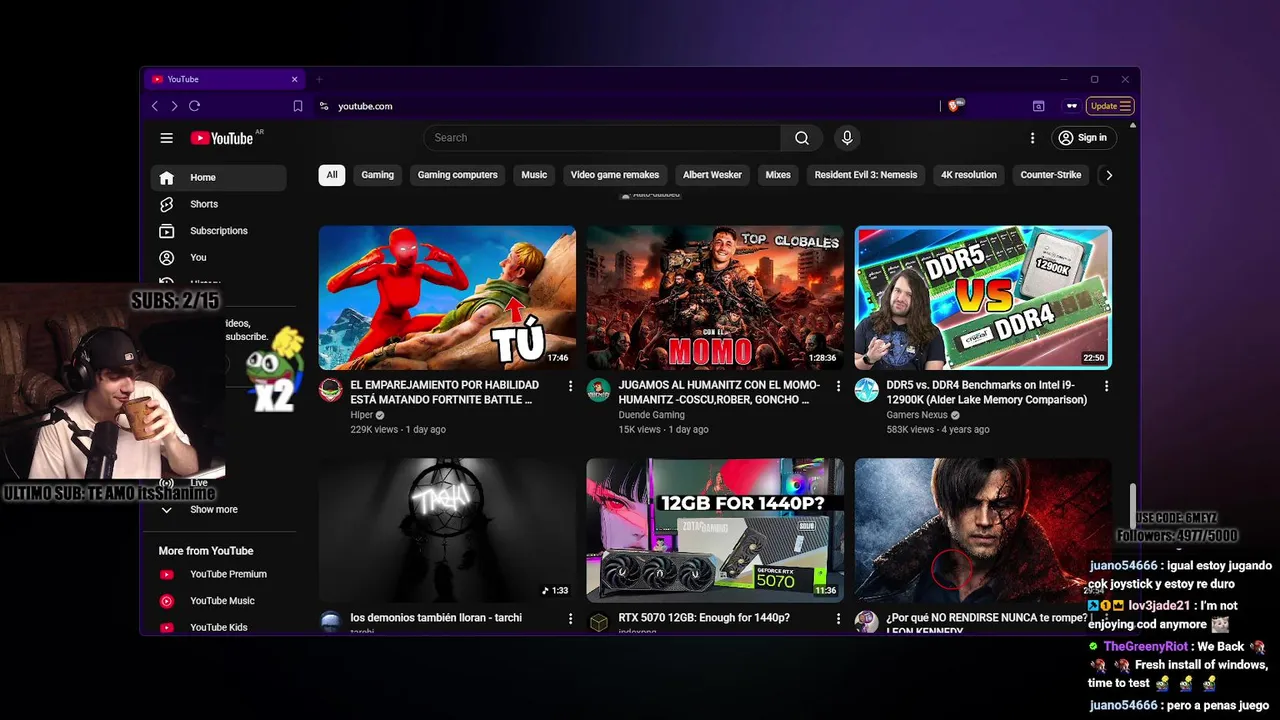
Task: Open YouTube Kids link
Action: [x=218, y=627]
